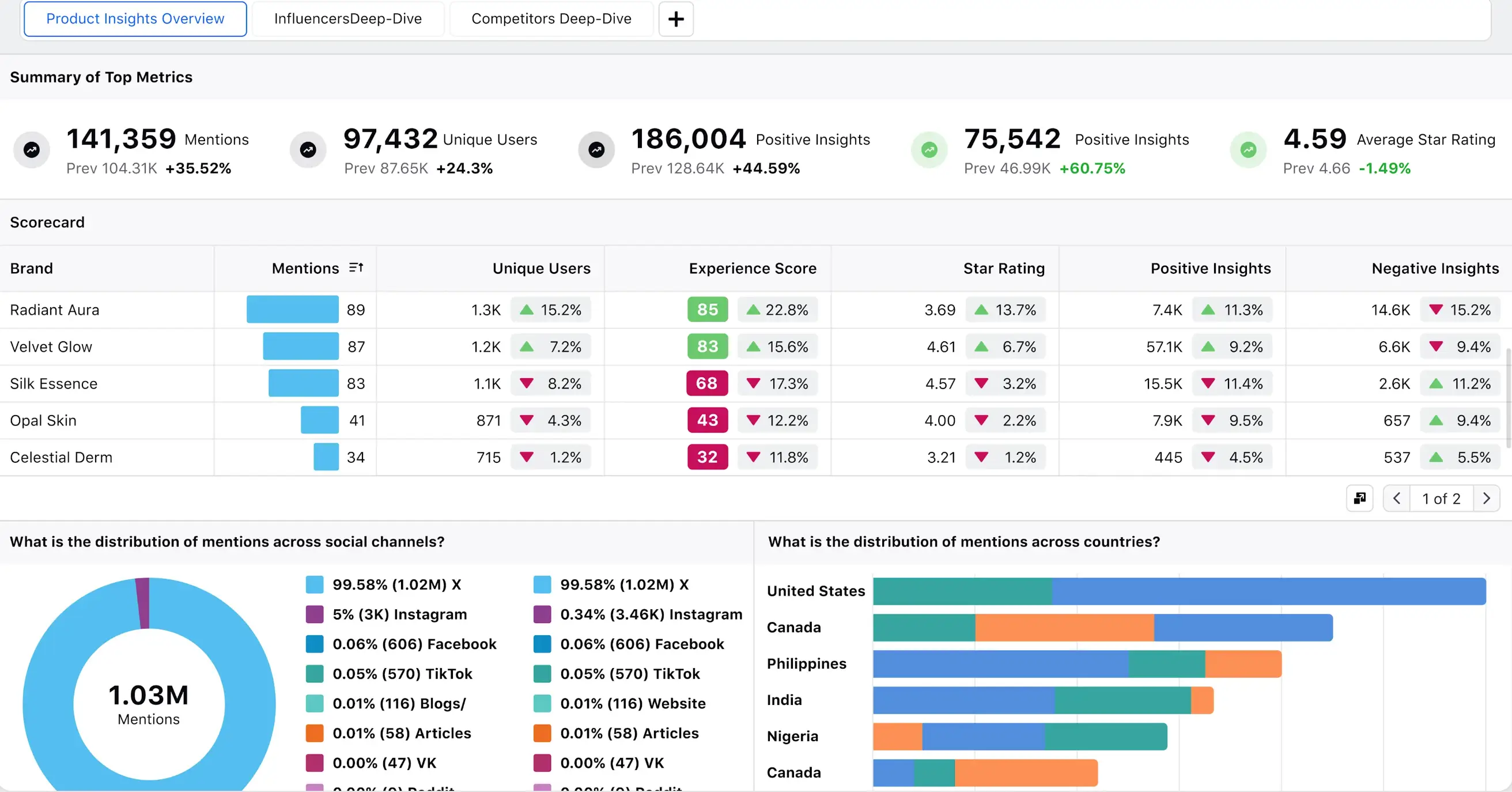Screen dimensions: 1512x792
Task: Click the trend icon beside 141,359 Mentions
Action: click(x=32, y=150)
